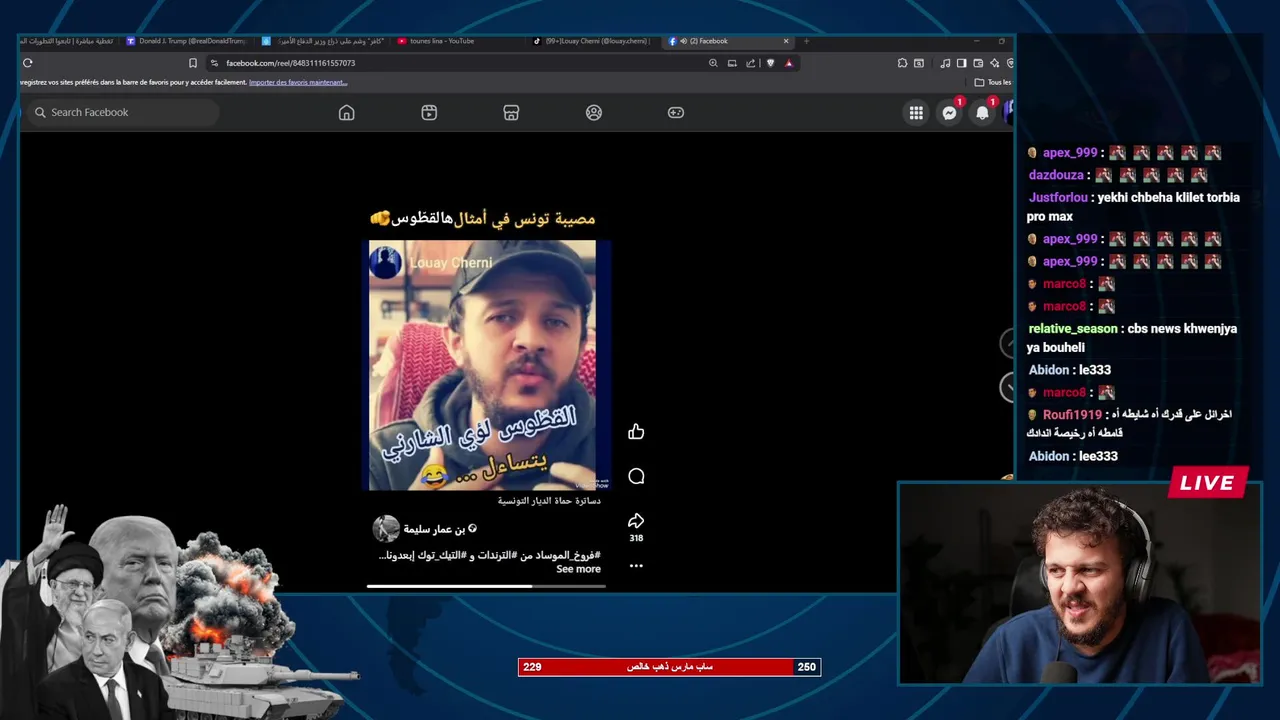Close the Facebook tab
Image resolution: width=1280 pixels, height=720 pixels.
pyautogui.click(x=786, y=41)
